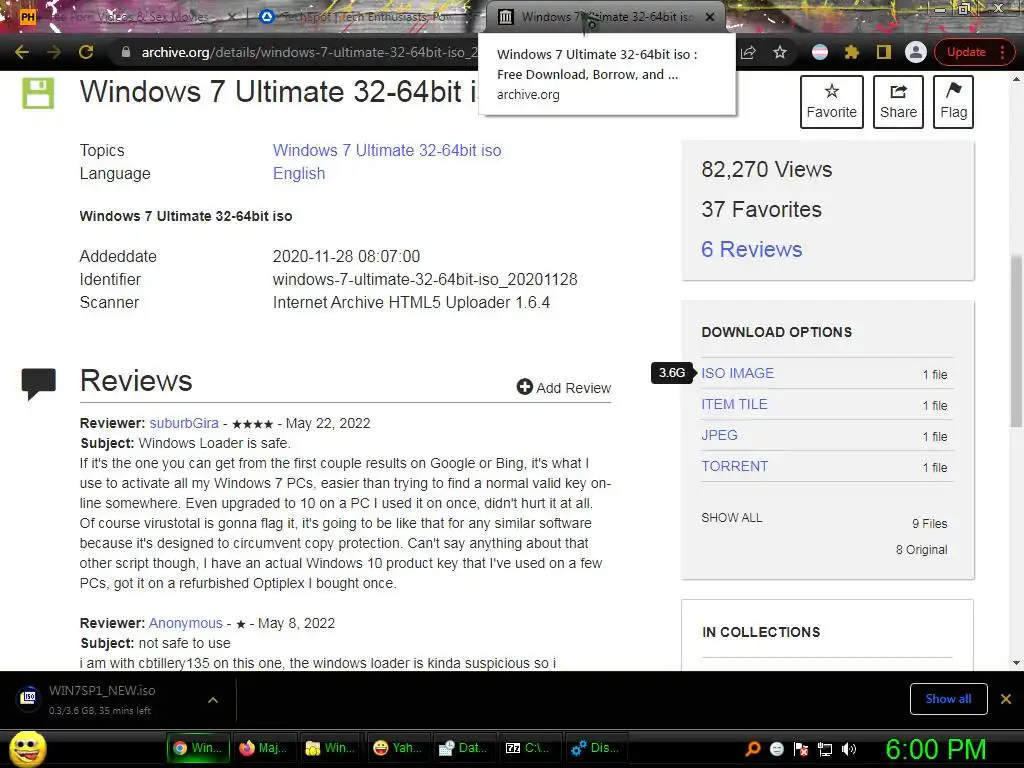The image size is (1024, 768).
Task: Click the English language link
Action: (298, 174)
